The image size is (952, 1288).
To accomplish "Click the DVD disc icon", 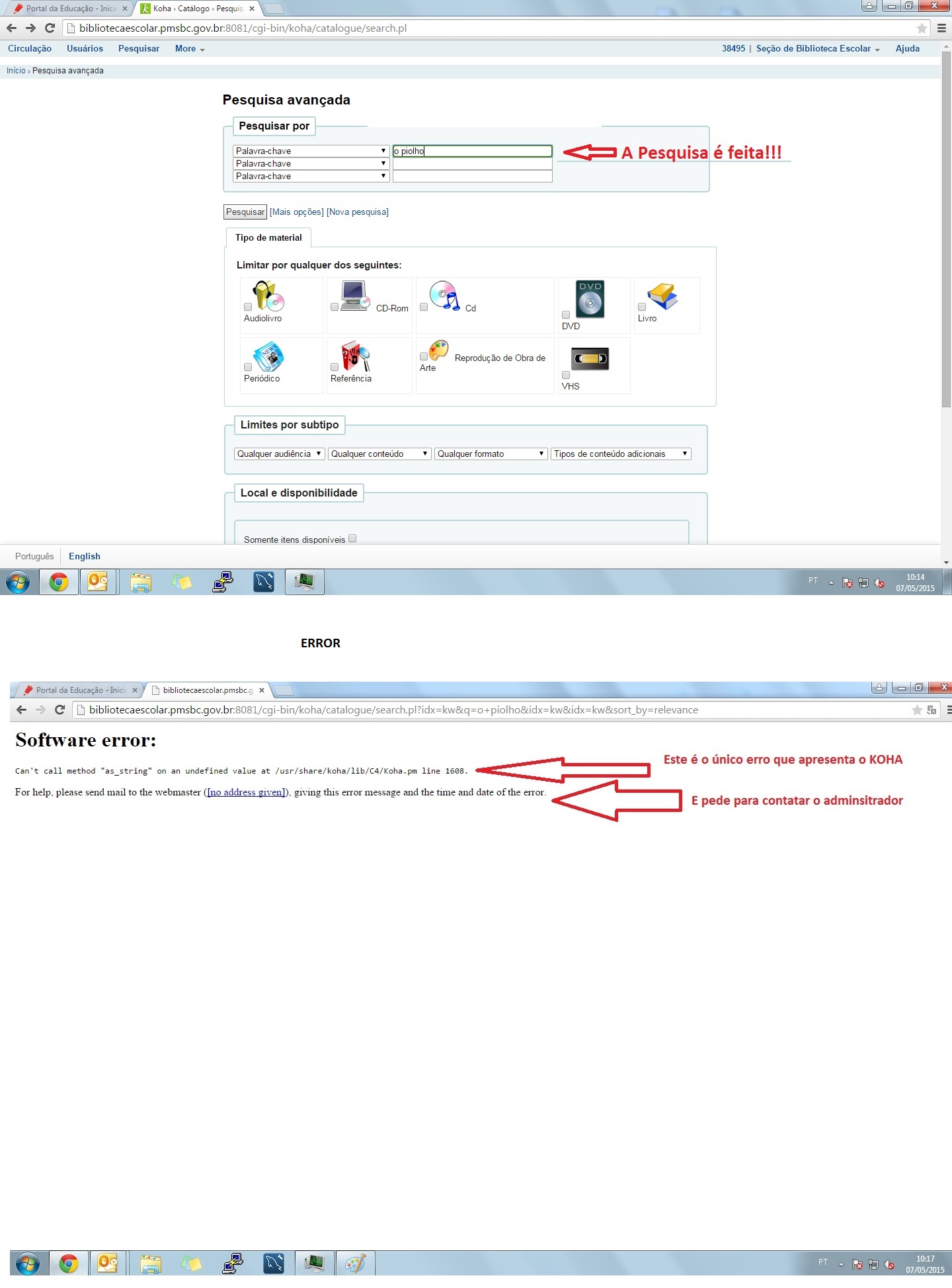I will coord(590,299).
